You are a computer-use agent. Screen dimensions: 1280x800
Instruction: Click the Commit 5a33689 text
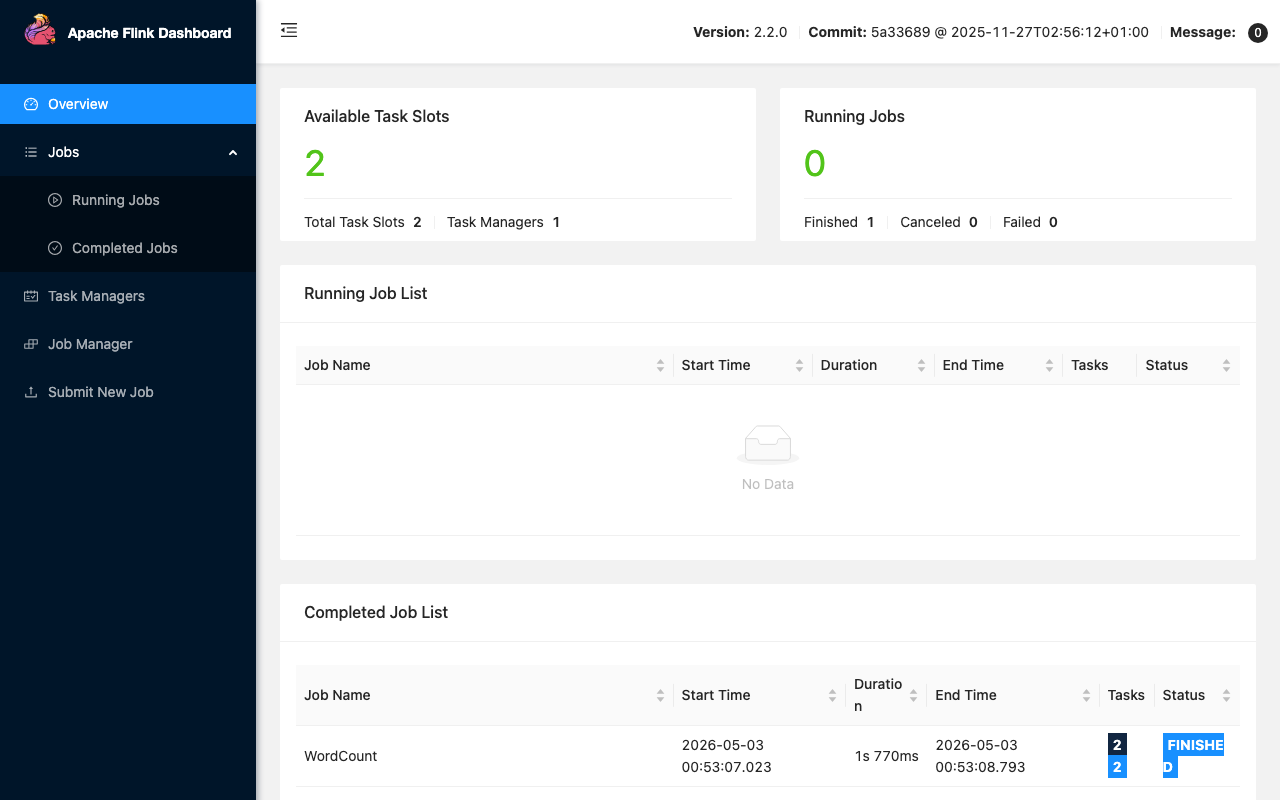(x=978, y=32)
